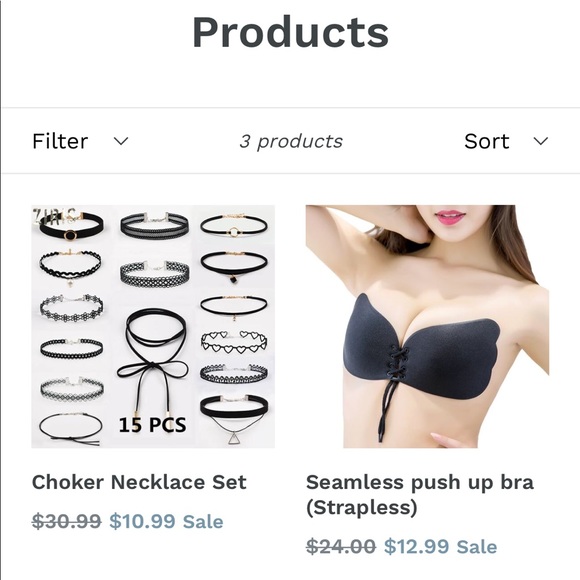Click the Sort label
580x580 pixels.
487,141
